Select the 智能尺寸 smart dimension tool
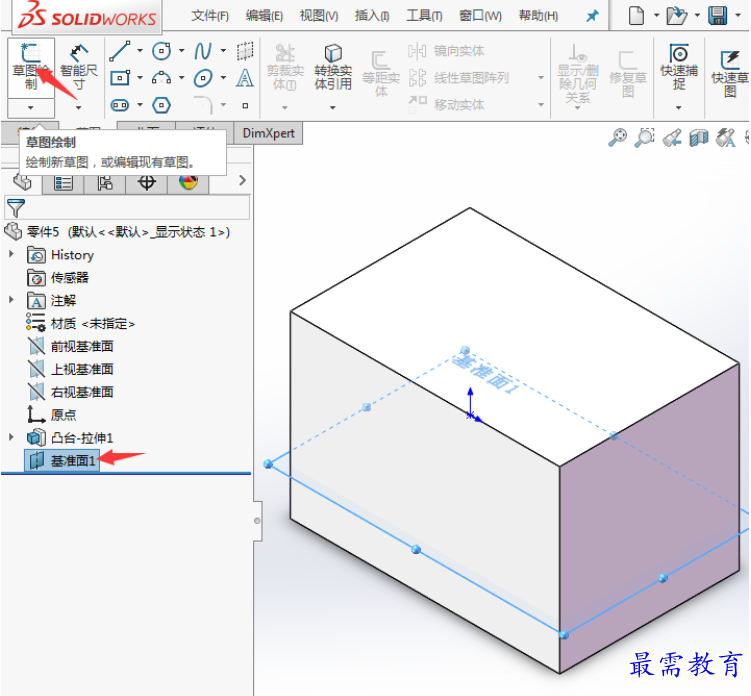The height and width of the screenshot is (696, 751). point(79,68)
